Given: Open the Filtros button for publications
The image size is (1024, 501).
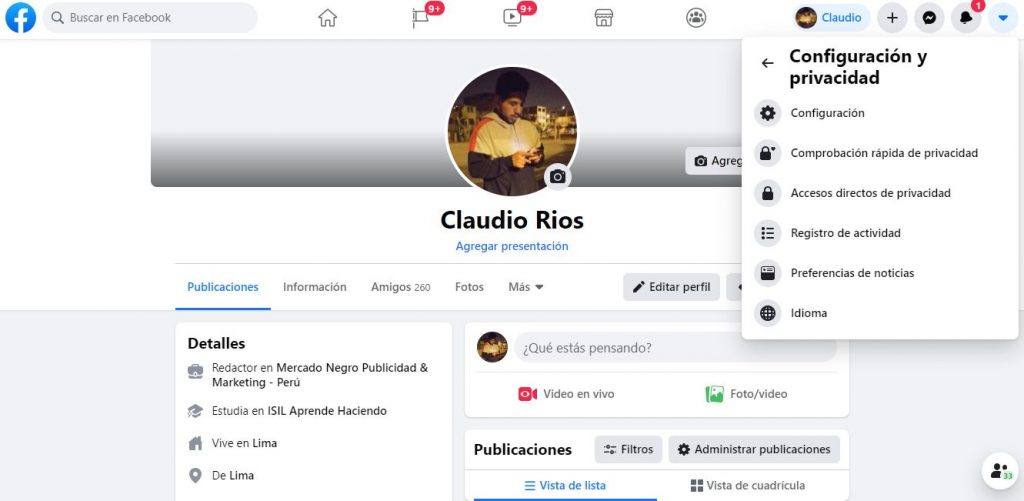Looking at the screenshot, I should point(628,449).
